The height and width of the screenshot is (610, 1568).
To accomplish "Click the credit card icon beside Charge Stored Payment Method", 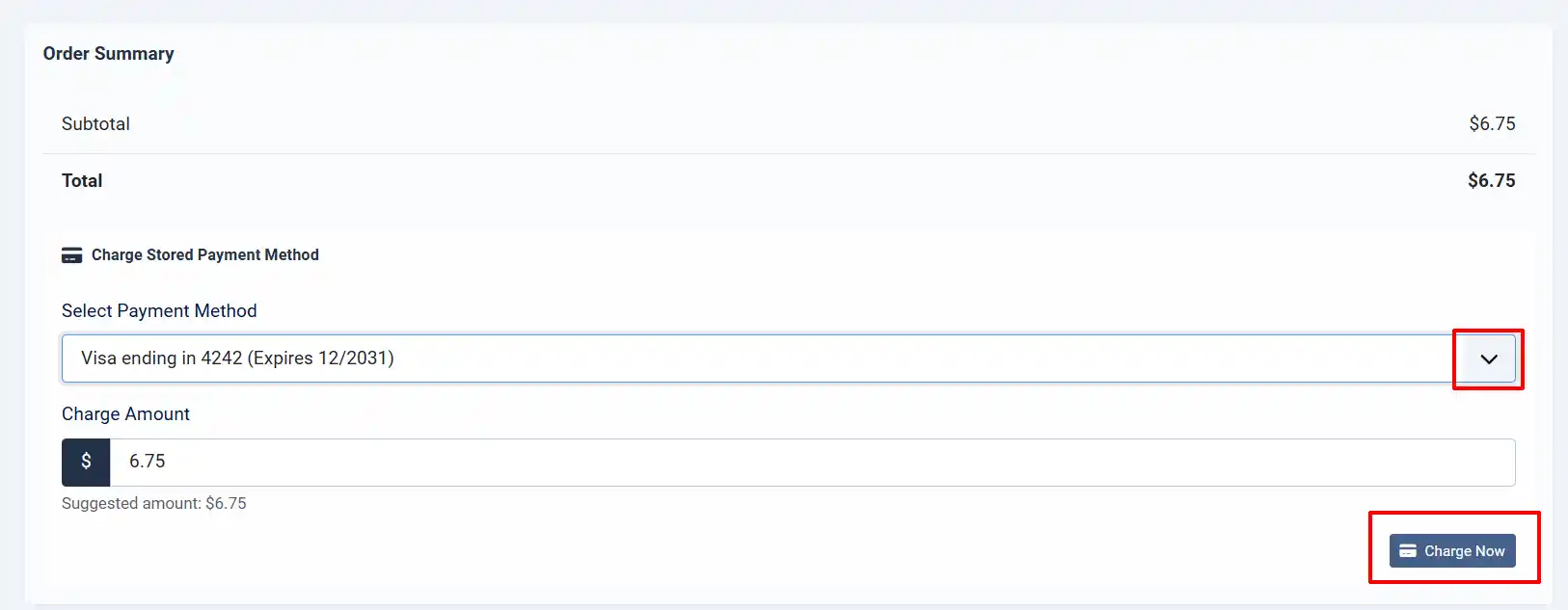I will tap(71, 255).
